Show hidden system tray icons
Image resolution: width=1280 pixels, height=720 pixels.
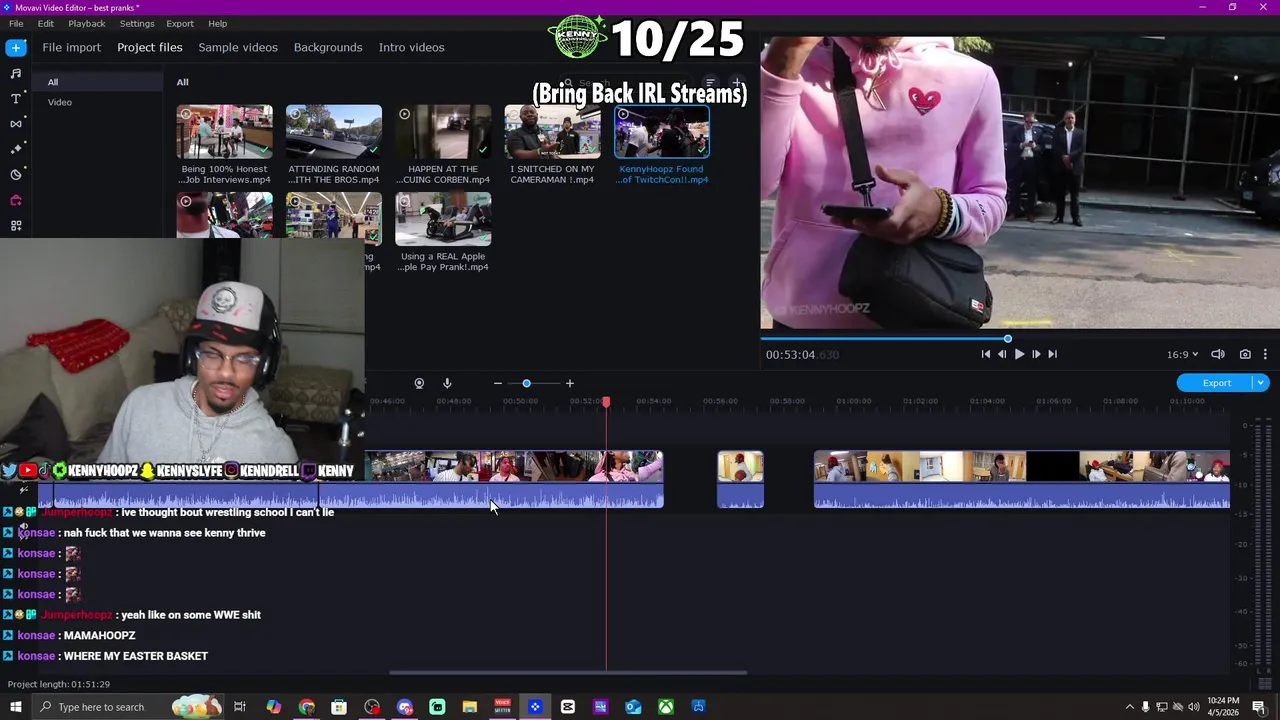coord(1130,707)
